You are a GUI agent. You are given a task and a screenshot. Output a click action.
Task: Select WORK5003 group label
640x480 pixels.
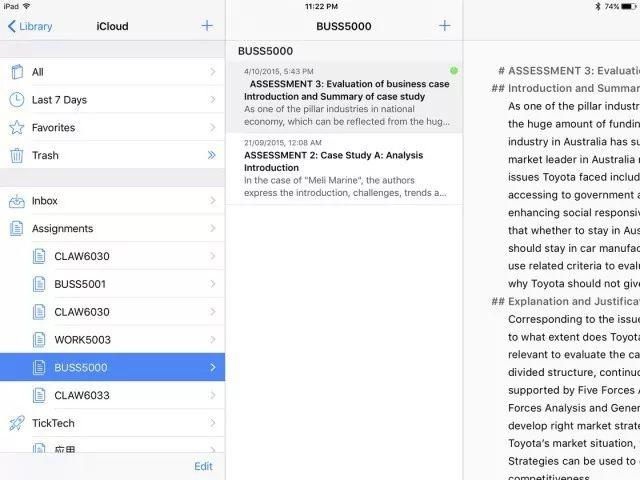point(82,340)
